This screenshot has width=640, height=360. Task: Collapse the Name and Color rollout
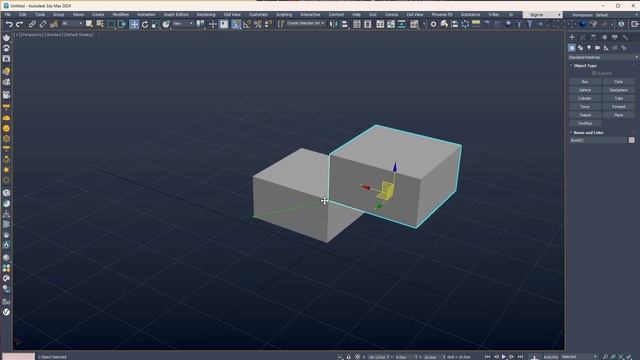[588, 133]
